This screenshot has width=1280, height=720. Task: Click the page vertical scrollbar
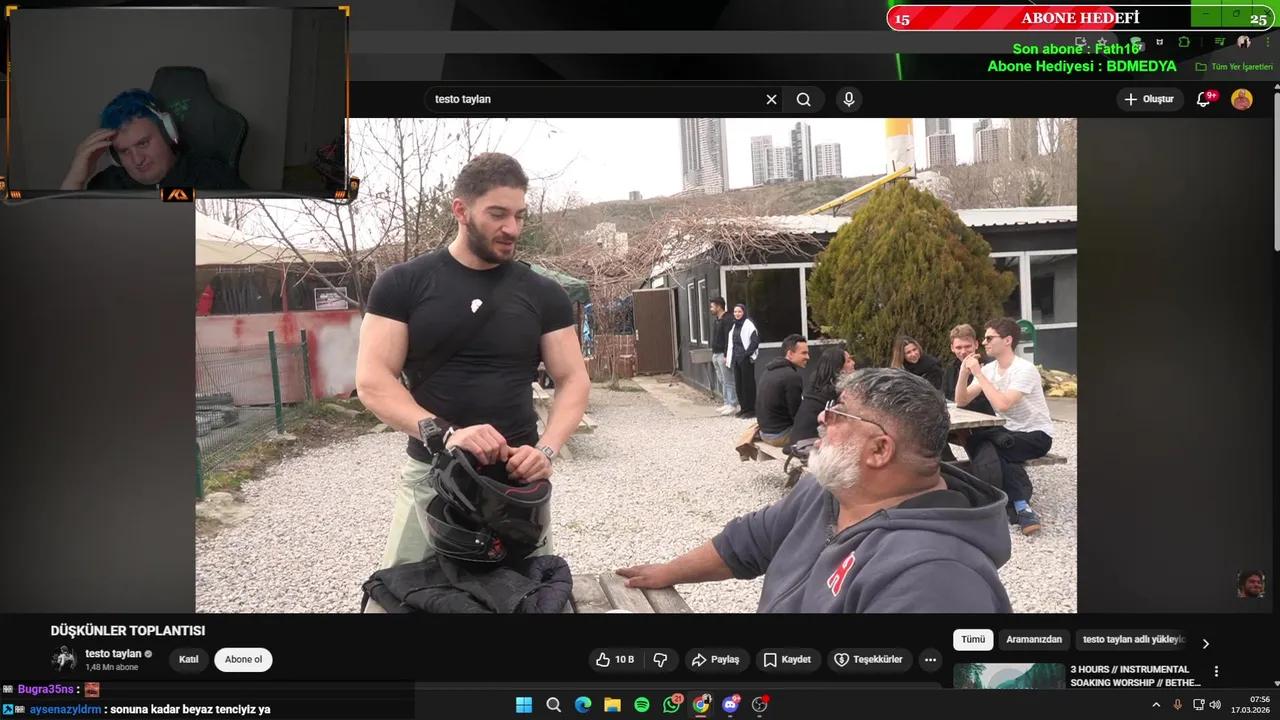[x=1275, y=170]
